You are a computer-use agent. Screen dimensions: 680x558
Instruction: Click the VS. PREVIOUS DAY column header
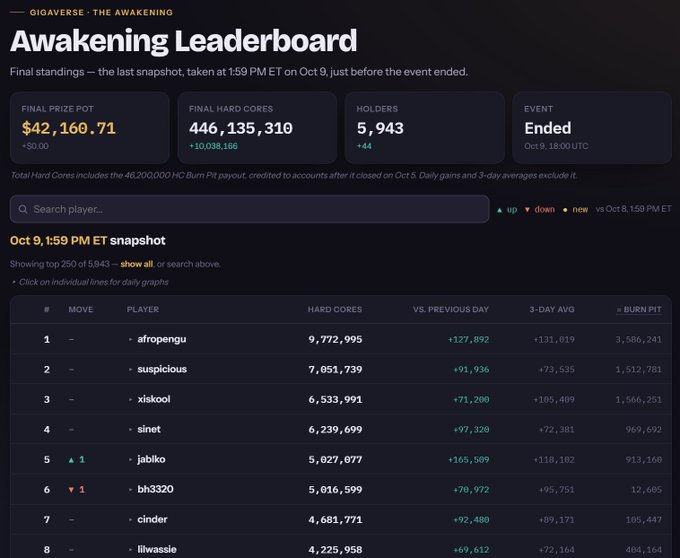coord(451,310)
